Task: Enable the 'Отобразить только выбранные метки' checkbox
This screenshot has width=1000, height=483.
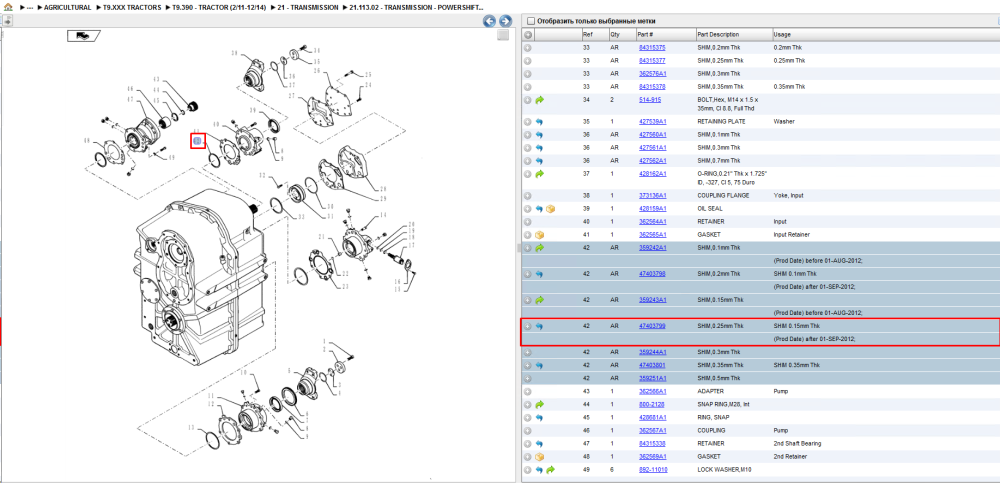Action: coord(530,21)
